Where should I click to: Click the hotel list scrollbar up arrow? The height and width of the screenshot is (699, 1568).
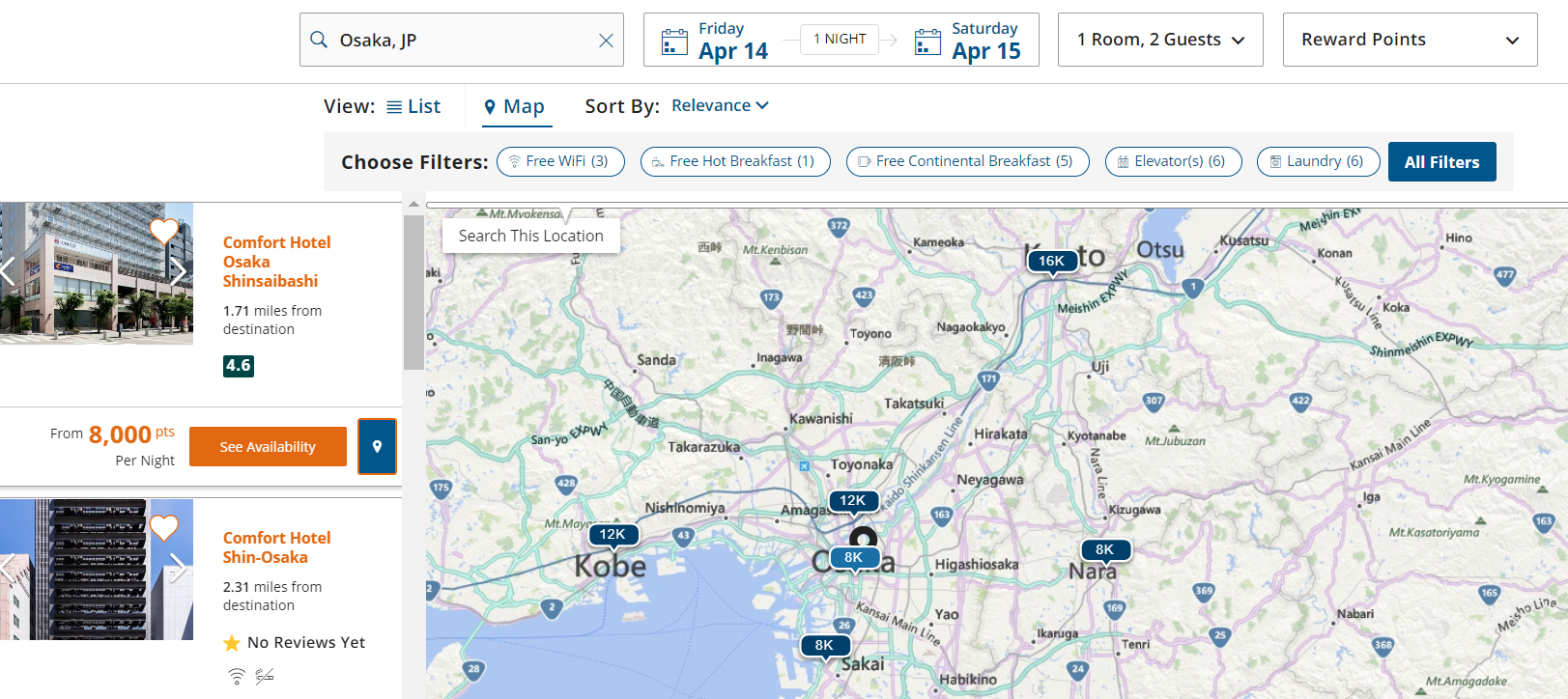pos(413,205)
